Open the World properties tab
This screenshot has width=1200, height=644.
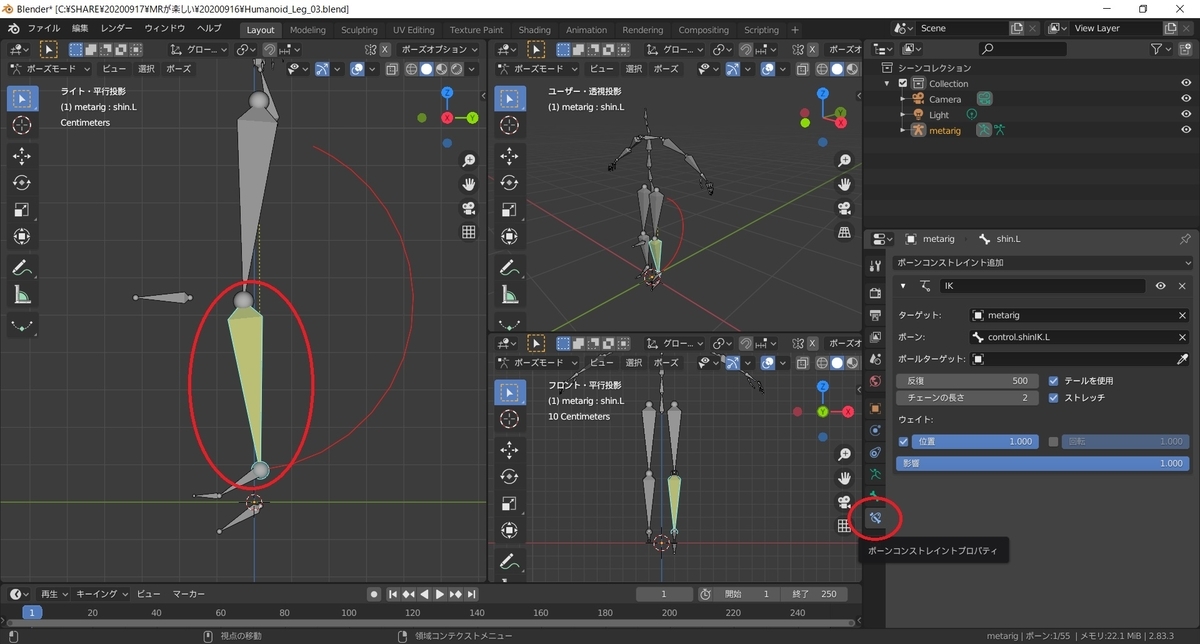click(x=876, y=381)
